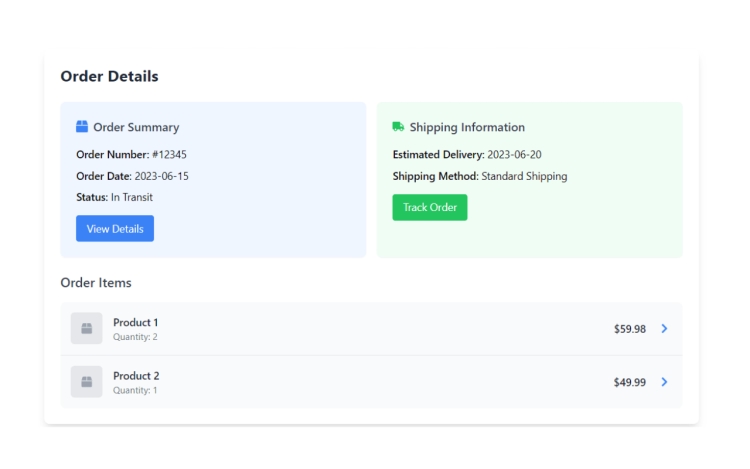Click the Product 2 box thumbnail icon
Viewport: 750px width, 469px height.
tap(87, 382)
